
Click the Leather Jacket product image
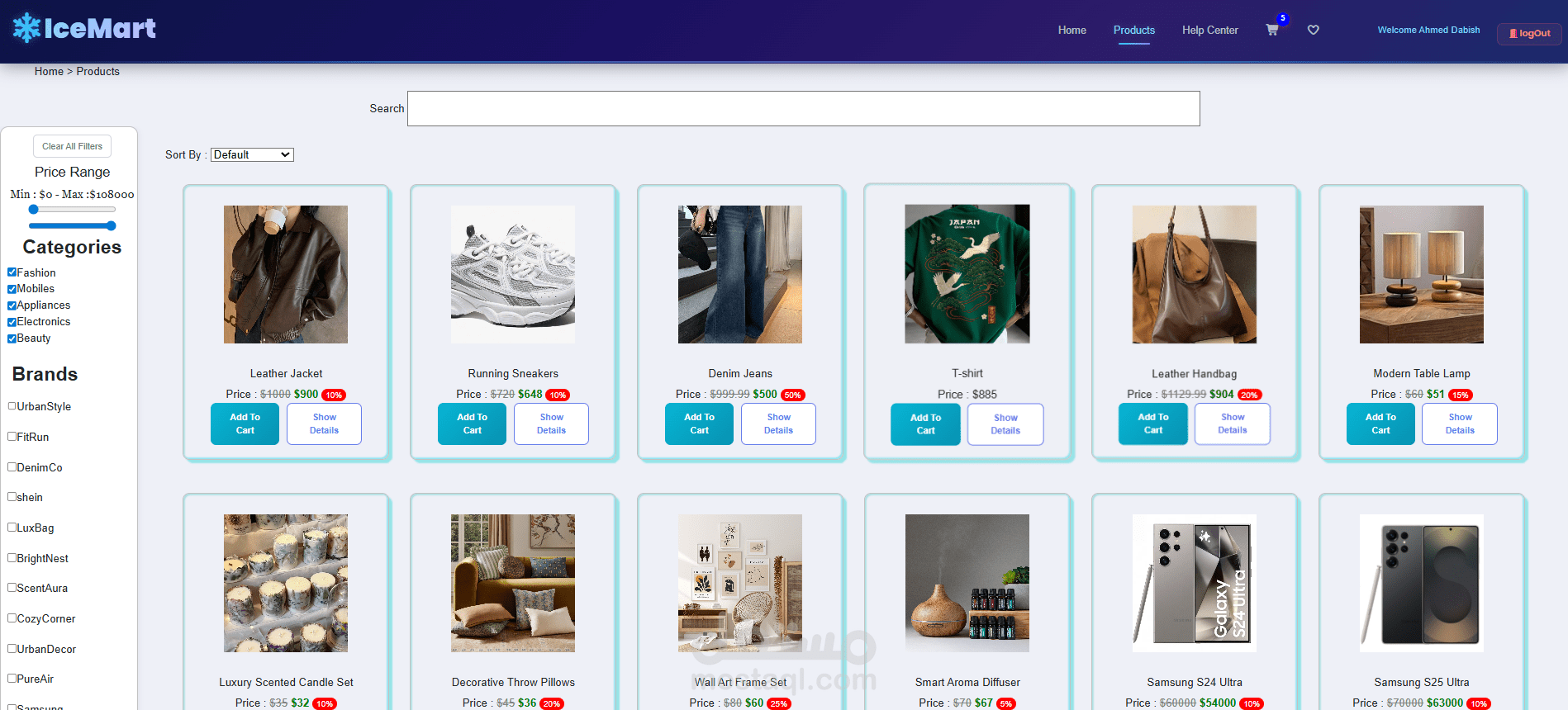click(x=286, y=274)
